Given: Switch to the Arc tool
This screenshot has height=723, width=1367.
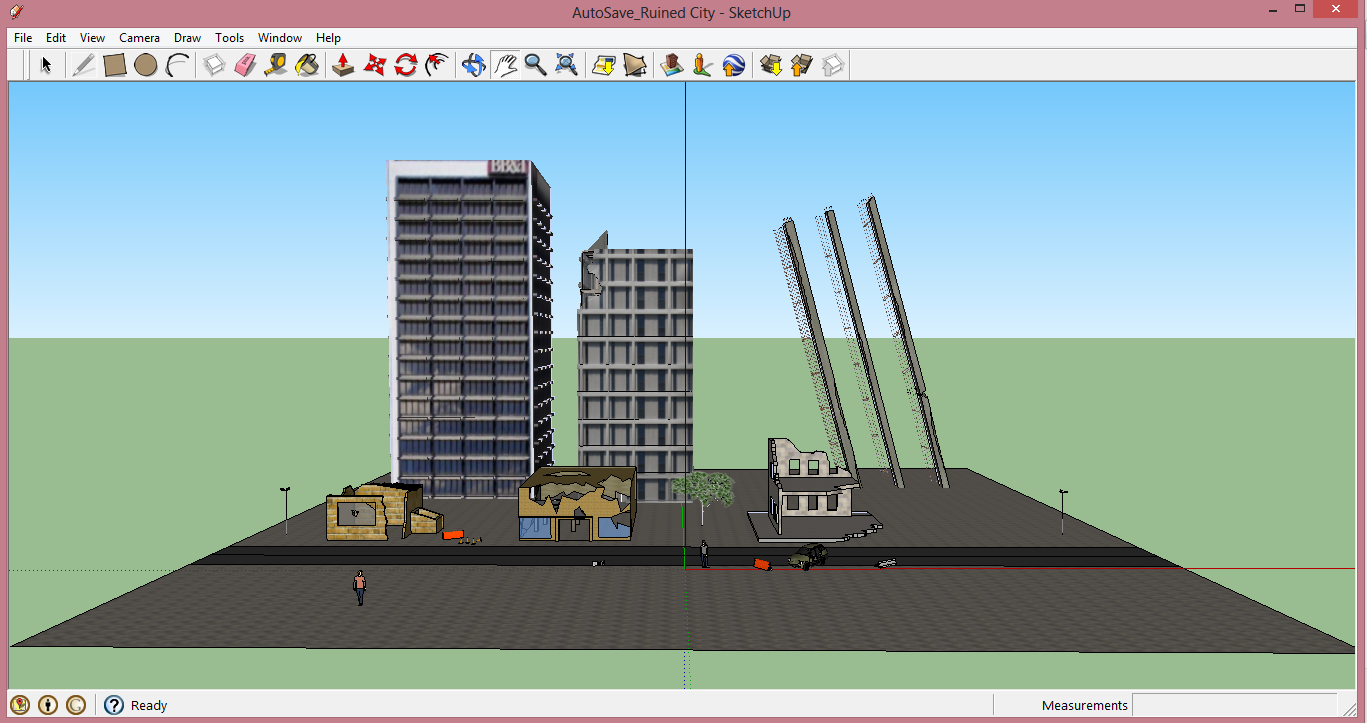Looking at the screenshot, I should pyautogui.click(x=178, y=64).
